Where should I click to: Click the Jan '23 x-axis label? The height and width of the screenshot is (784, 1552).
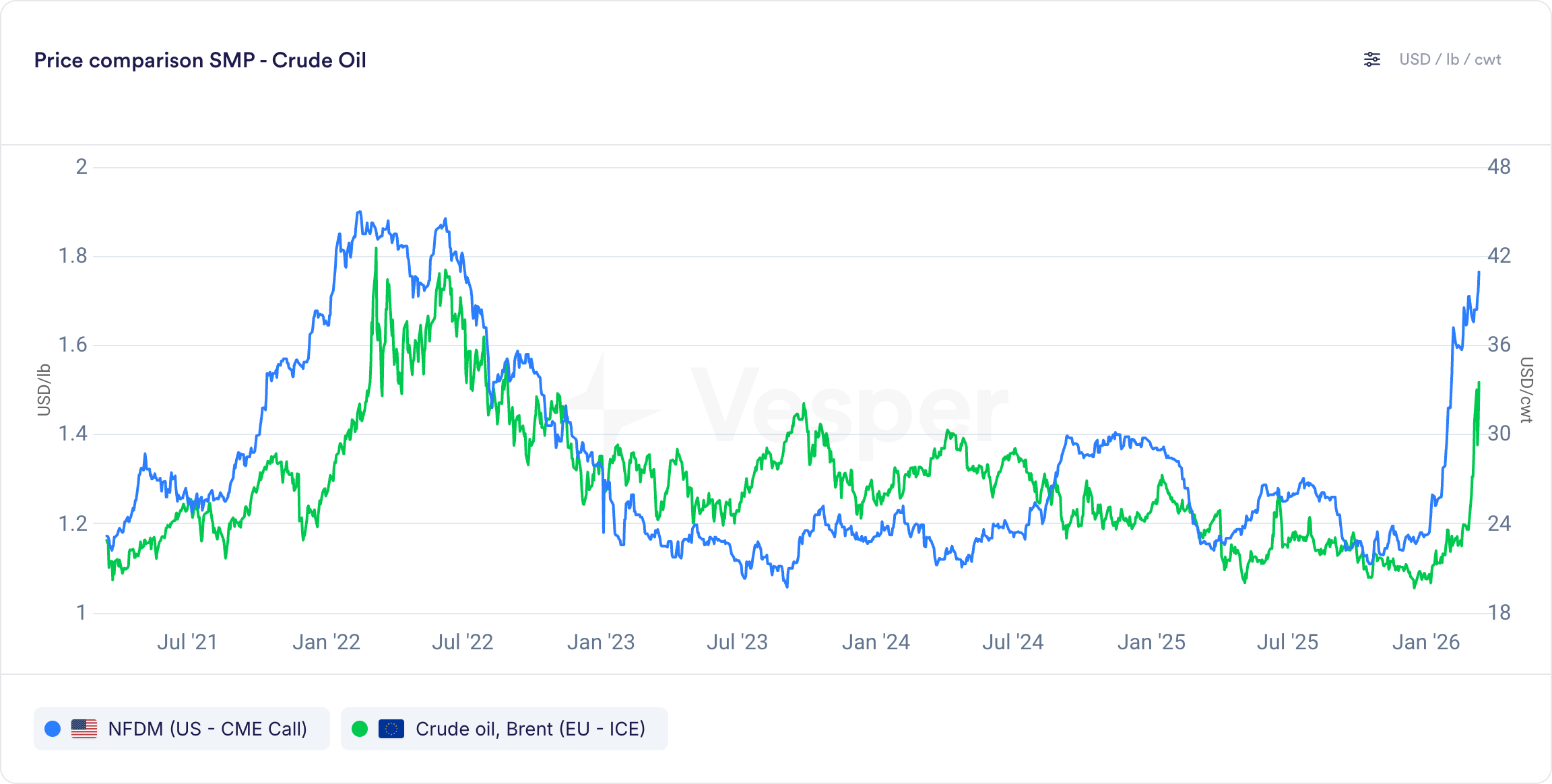(602, 642)
